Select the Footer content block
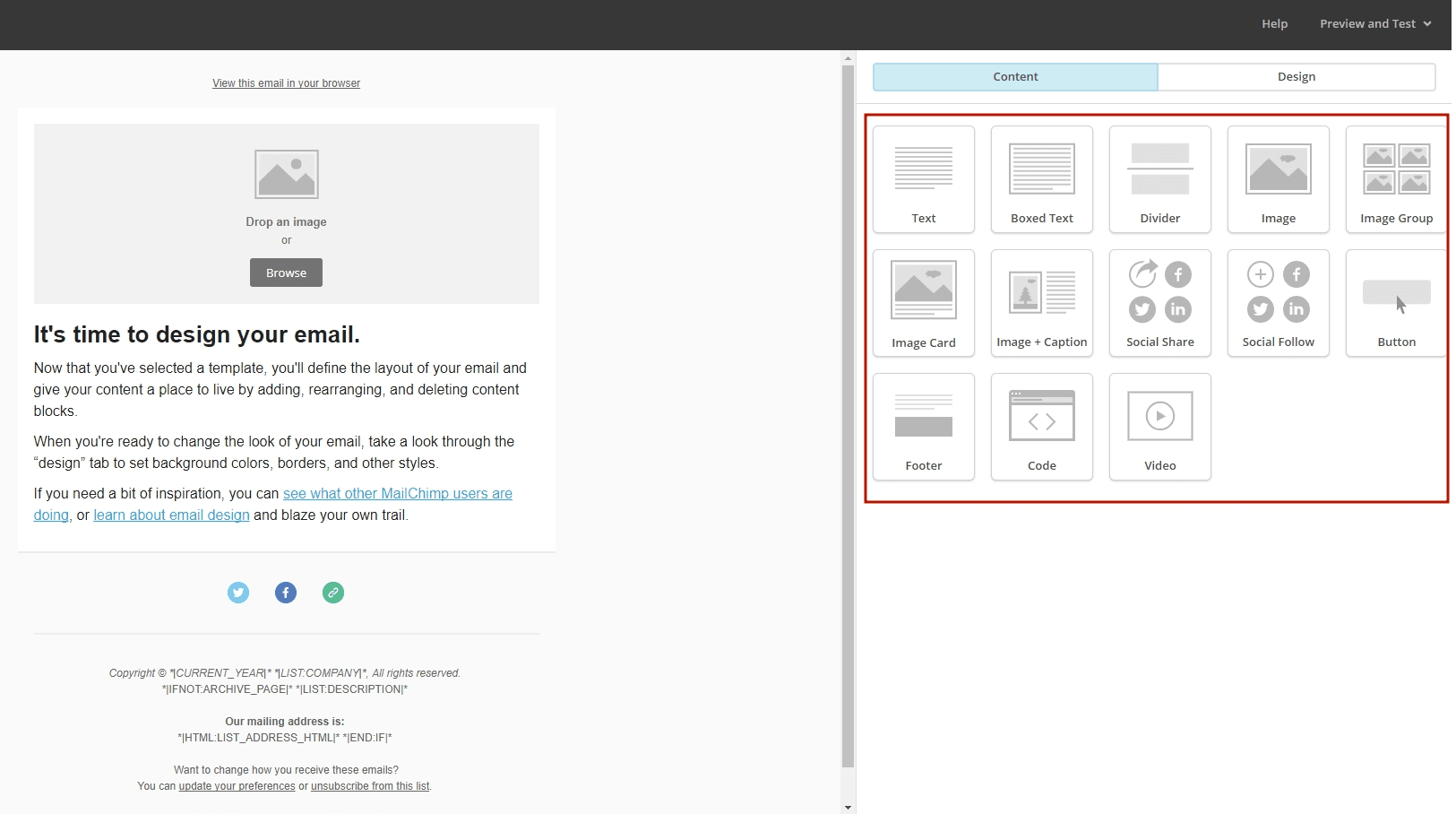This screenshot has width=1456, height=814. (x=924, y=427)
